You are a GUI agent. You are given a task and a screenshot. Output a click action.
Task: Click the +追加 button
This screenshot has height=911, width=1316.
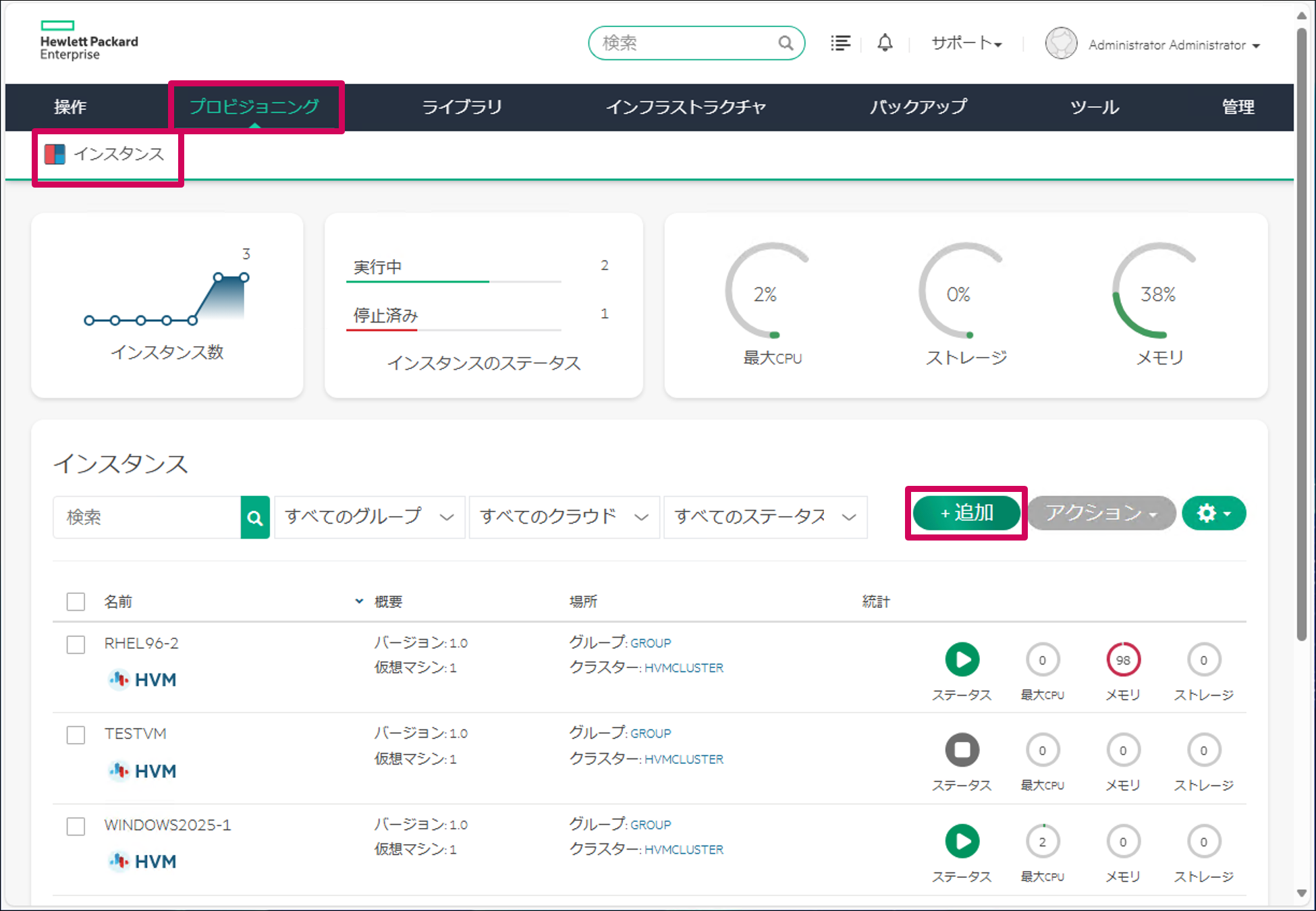tap(966, 513)
